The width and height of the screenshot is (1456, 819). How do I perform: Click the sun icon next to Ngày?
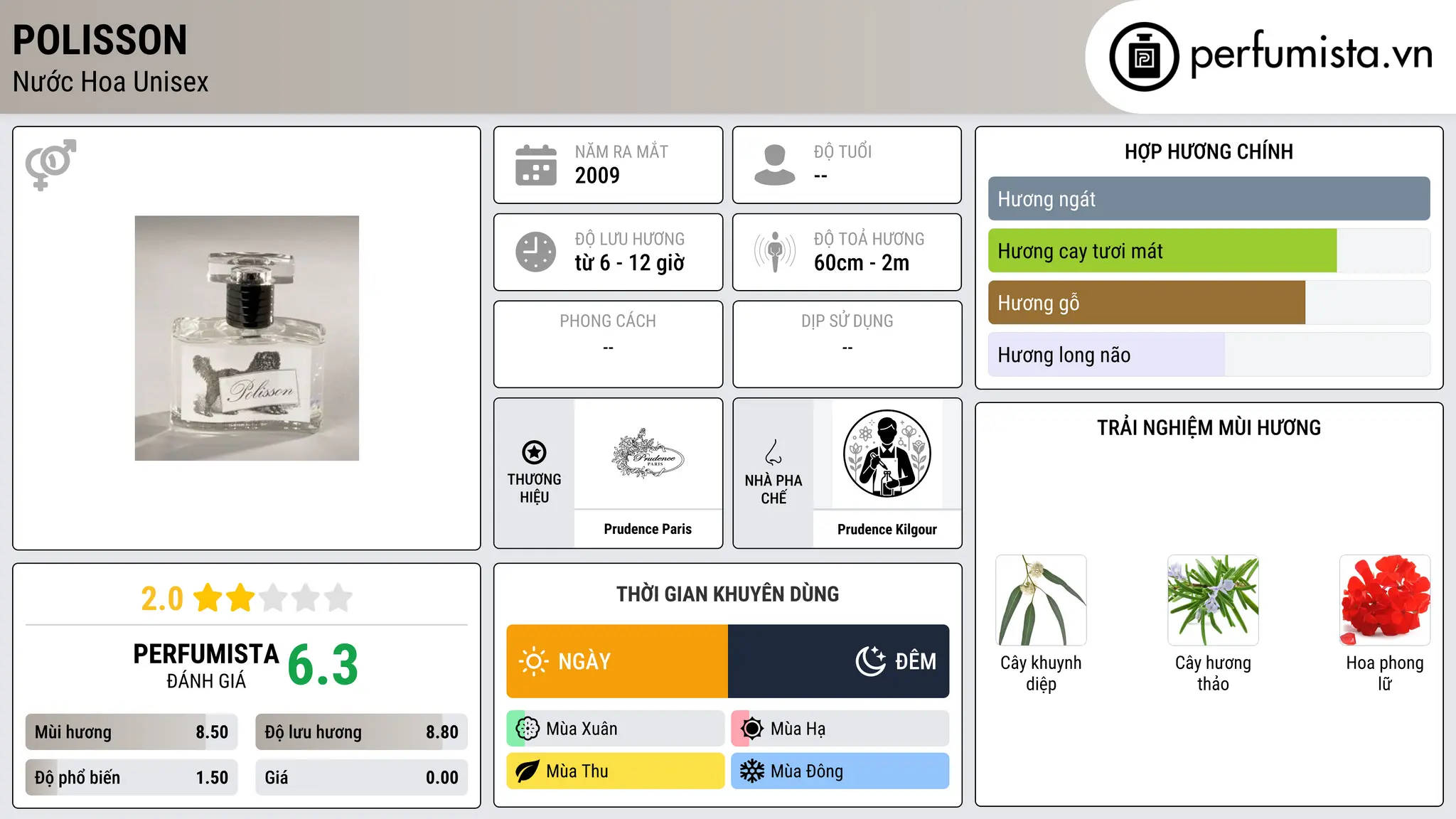point(533,661)
